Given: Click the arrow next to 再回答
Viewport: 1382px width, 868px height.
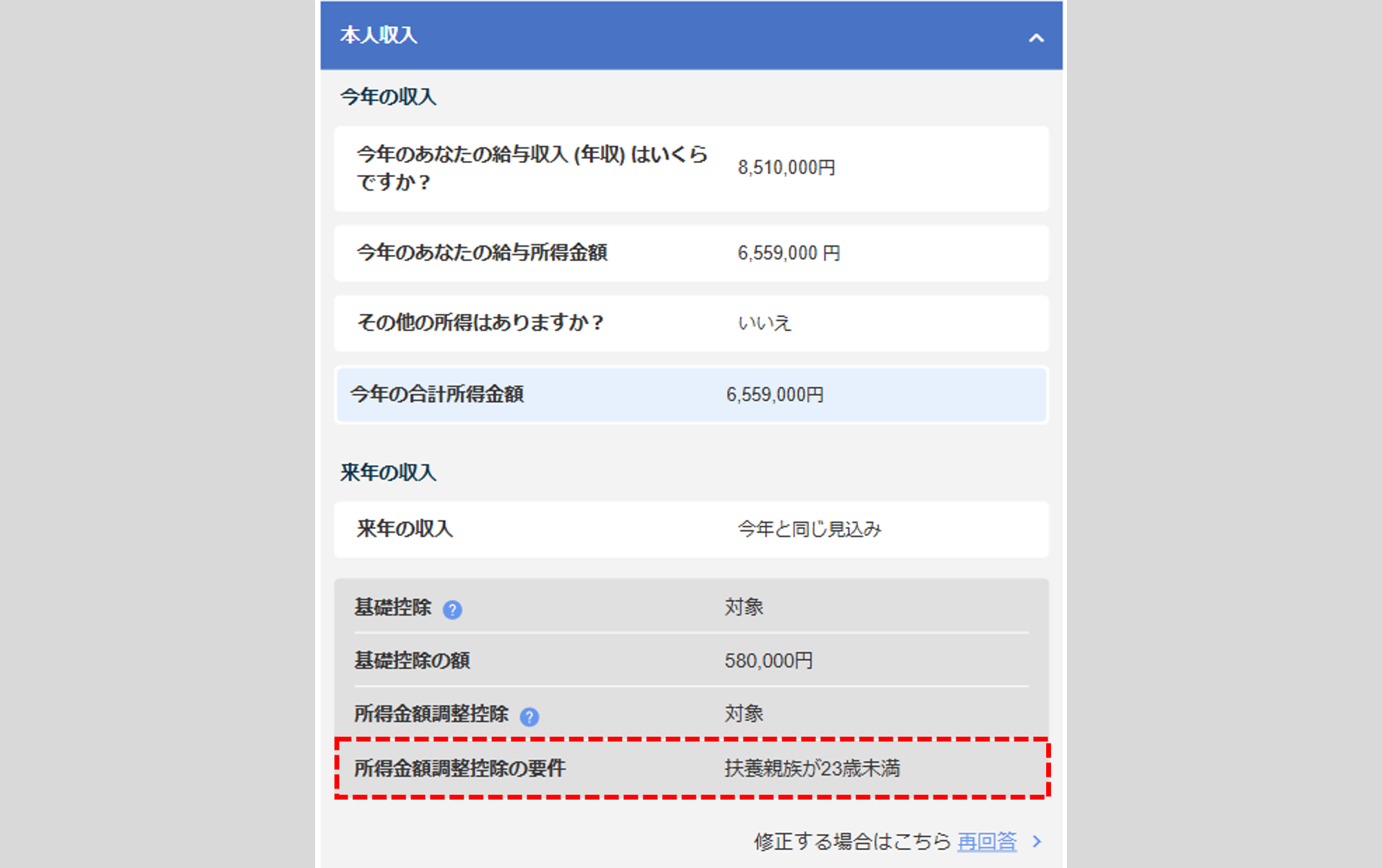Looking at the screenshot, I should tap(1036, 841).
